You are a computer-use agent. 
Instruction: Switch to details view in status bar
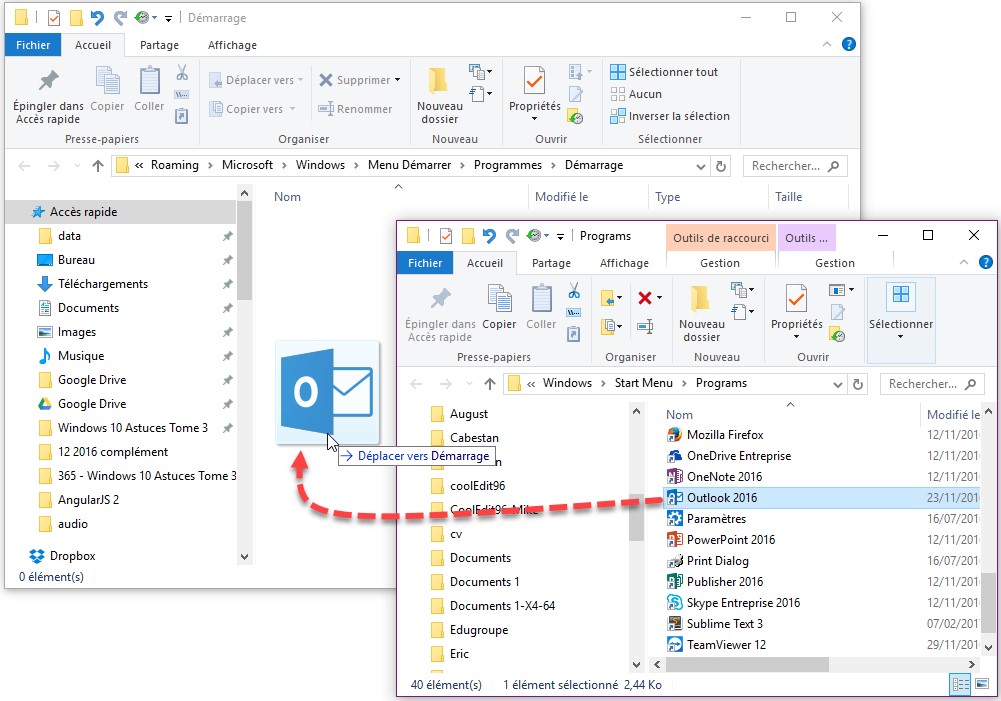click(x=959, y=684)
